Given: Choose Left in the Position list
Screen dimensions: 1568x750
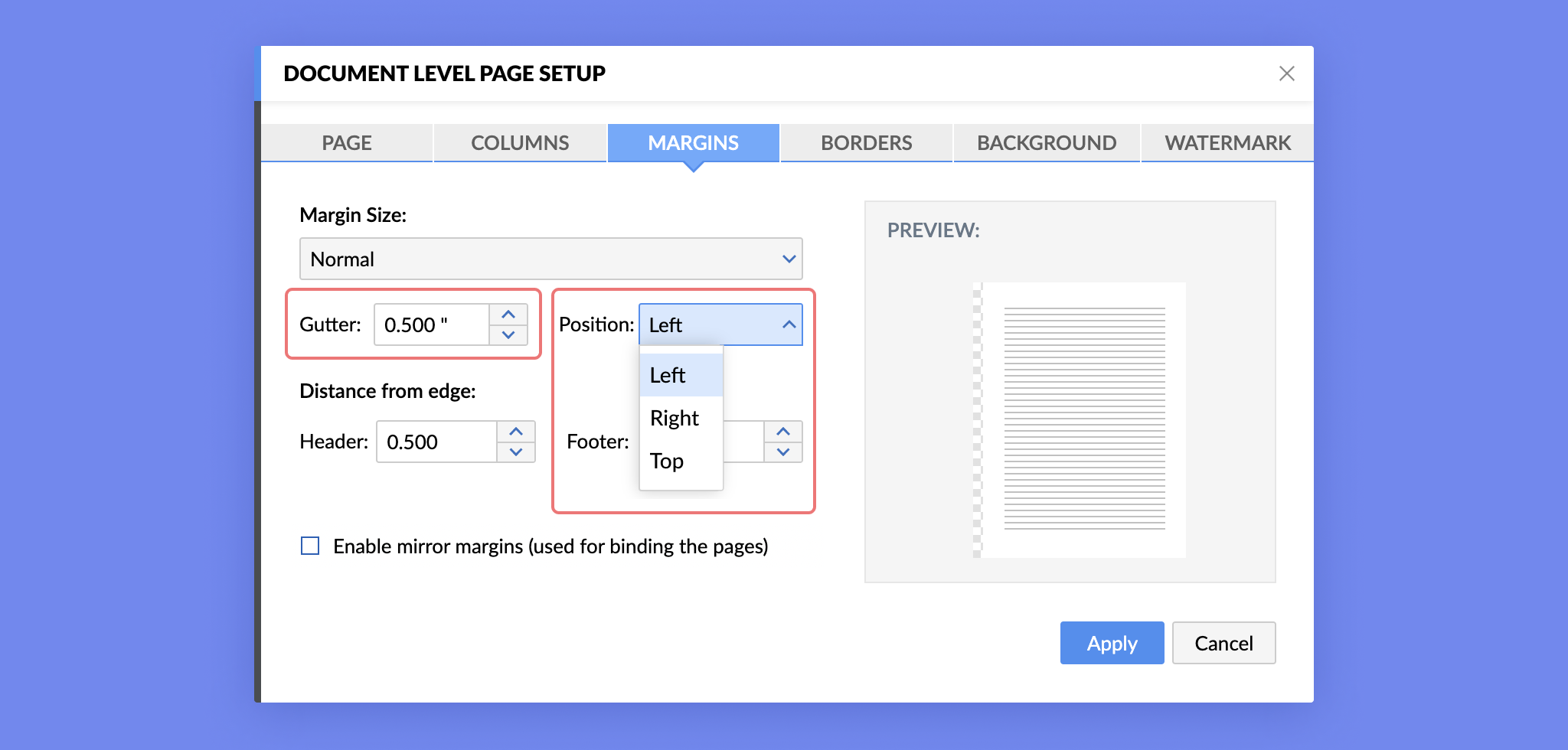Looking at the screenshot, I should pyautogui.click(x=681, y=375).
